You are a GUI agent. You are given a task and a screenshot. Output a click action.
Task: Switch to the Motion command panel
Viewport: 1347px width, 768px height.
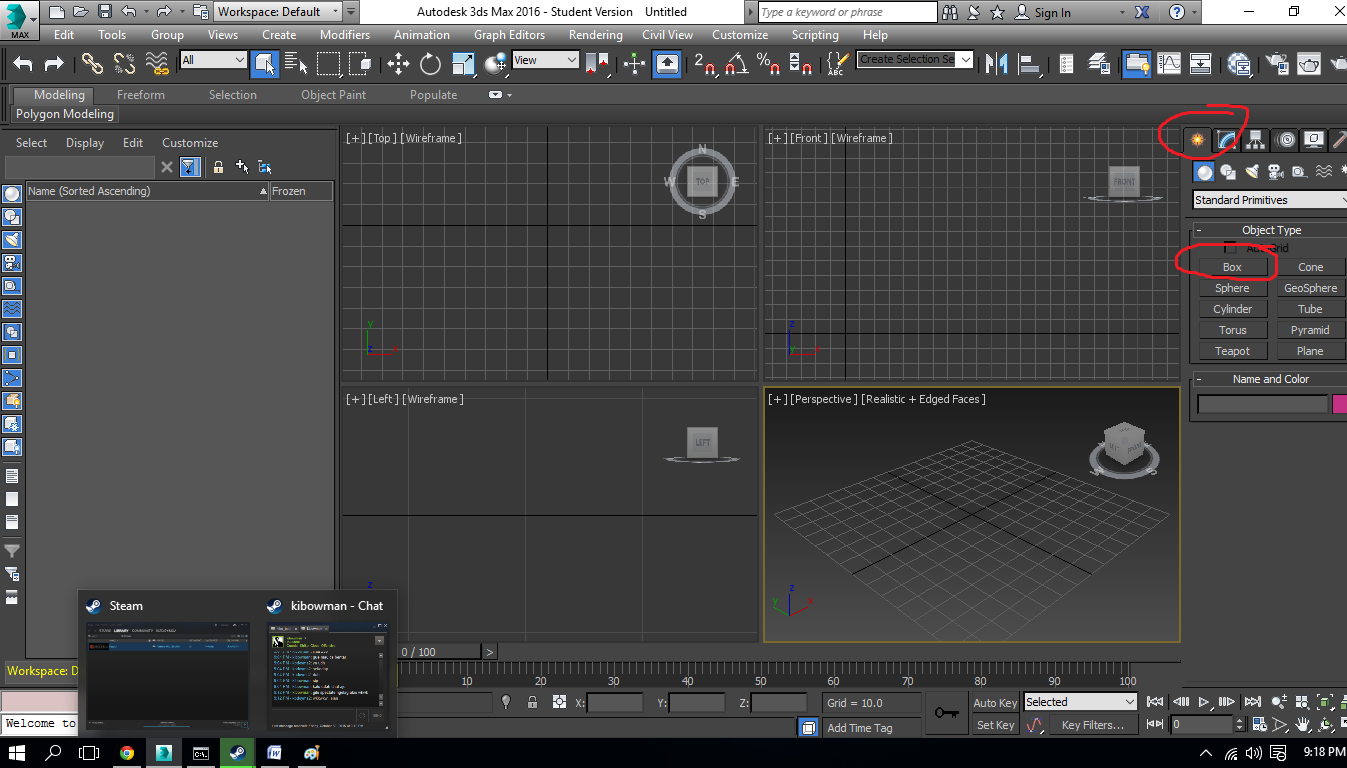click(1286, 140)
